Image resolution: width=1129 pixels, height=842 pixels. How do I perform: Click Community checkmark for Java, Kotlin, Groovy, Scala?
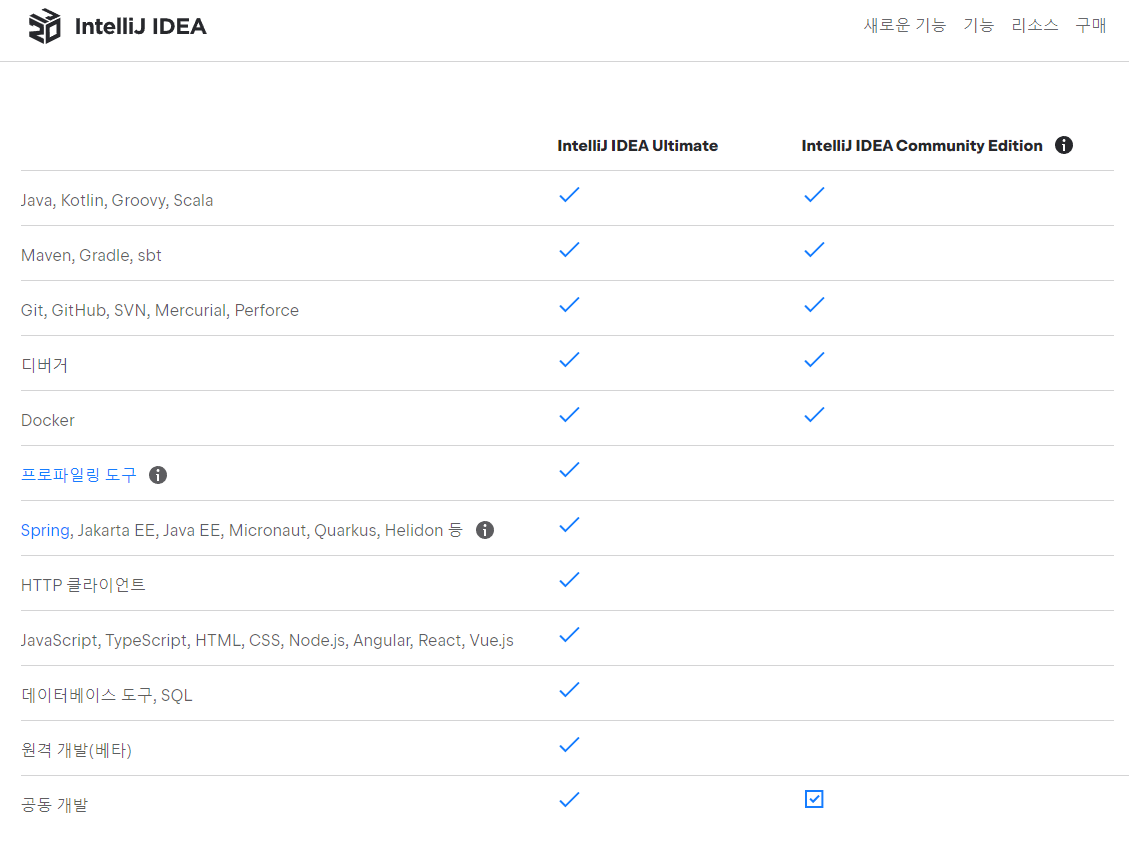pyautogui.click(x=814, y=195)
